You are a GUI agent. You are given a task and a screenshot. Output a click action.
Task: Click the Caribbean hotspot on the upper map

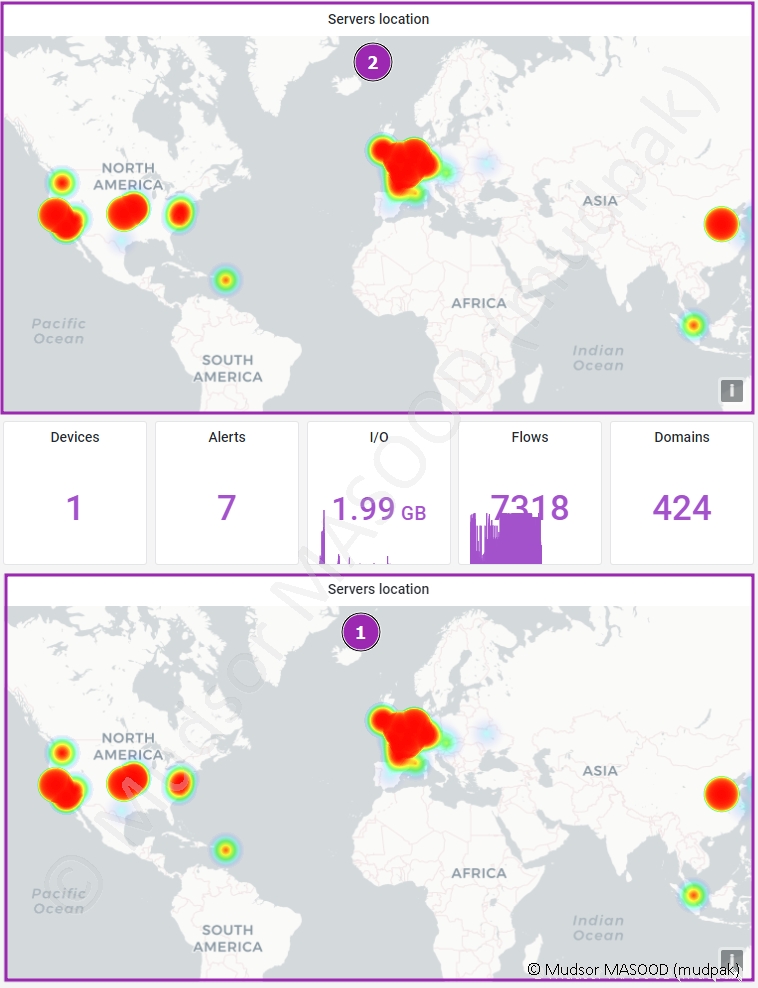tap(226, 280)
